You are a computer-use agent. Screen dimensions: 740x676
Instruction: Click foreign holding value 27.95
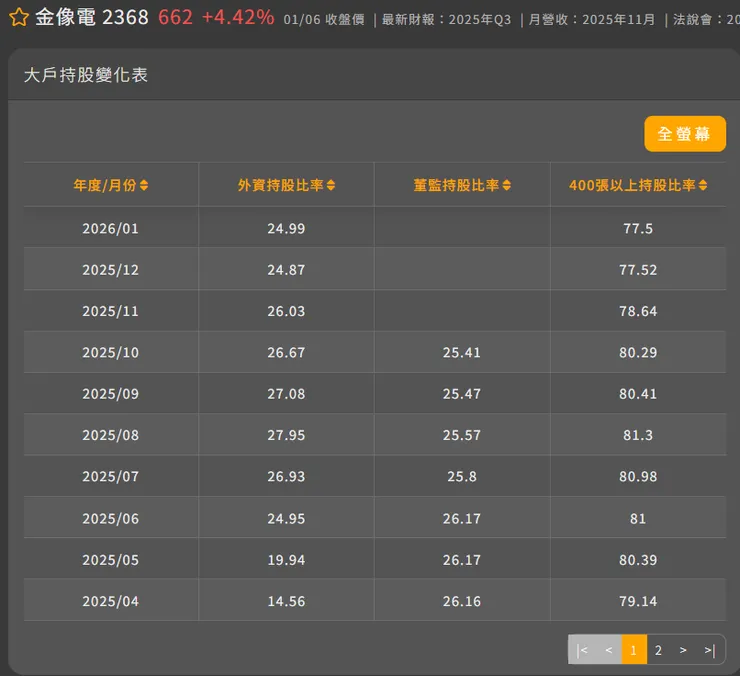click(x=286, y=435)
